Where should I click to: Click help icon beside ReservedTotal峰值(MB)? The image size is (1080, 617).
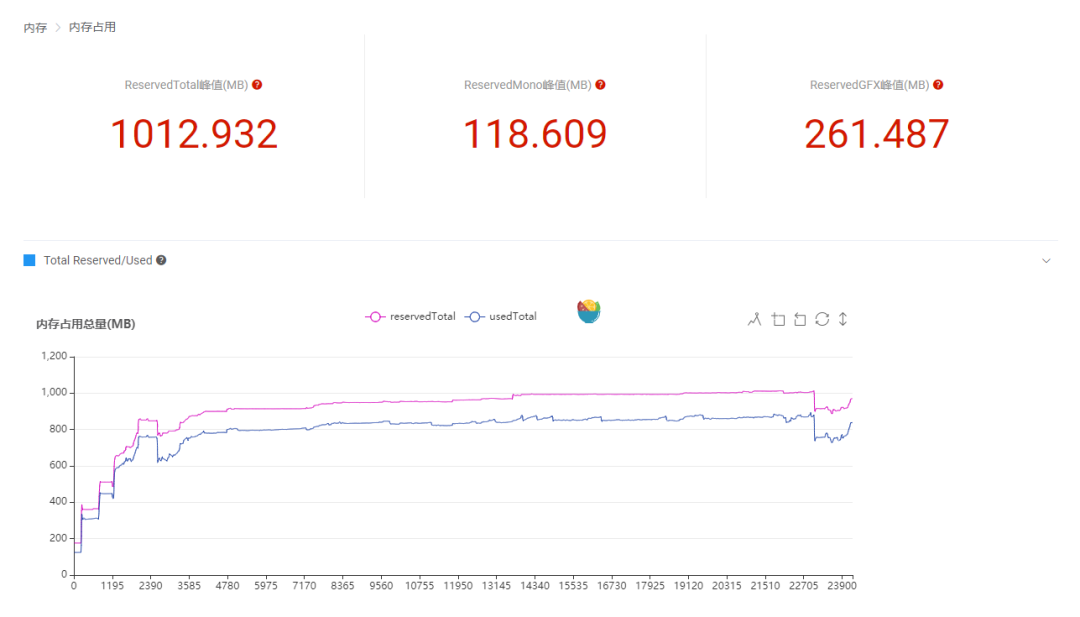coord(257,85)
